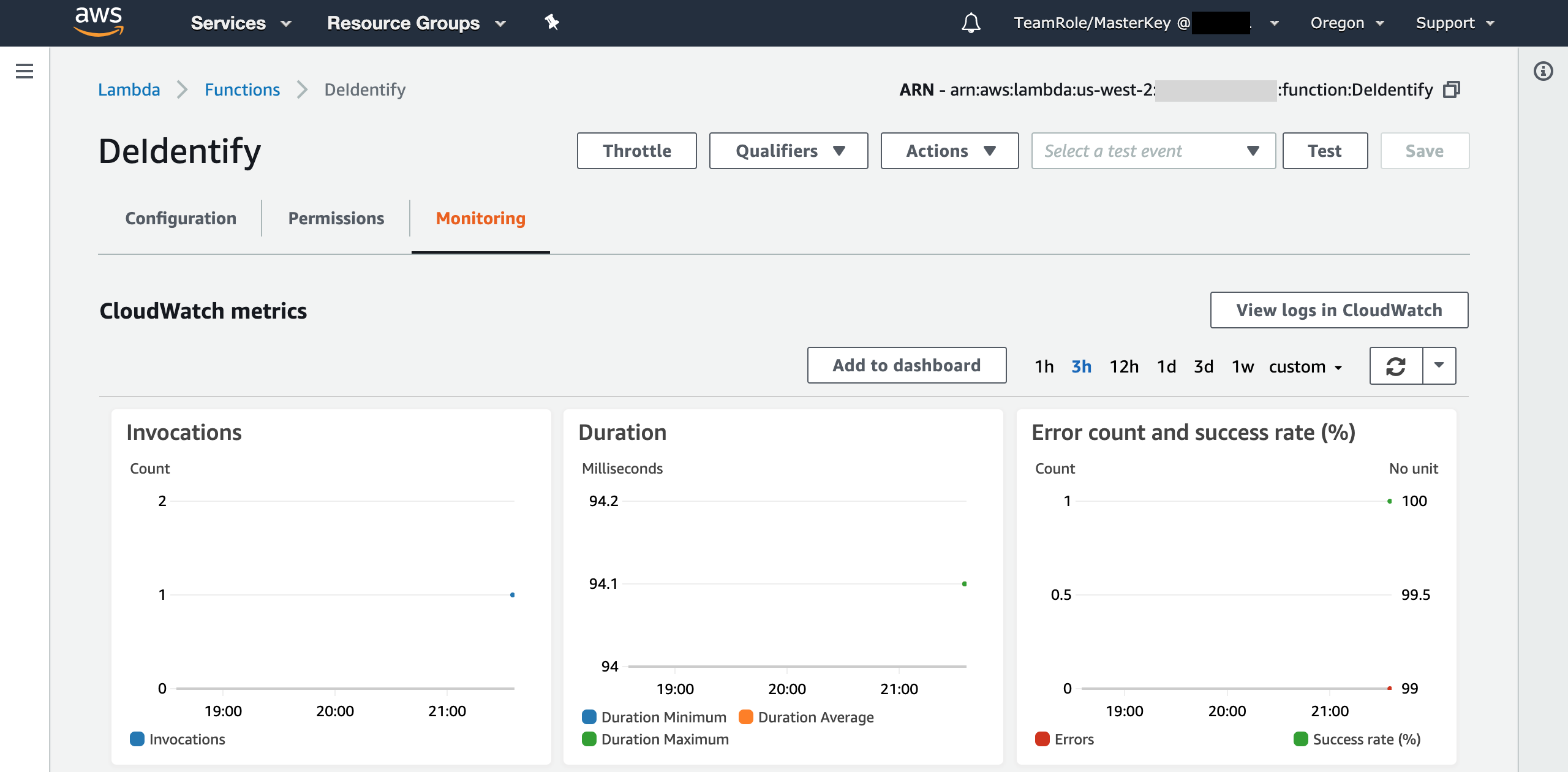Click View logs in CloudWatch
The height and width of the screenshot is (772, 1568).
pos(1339,310)
